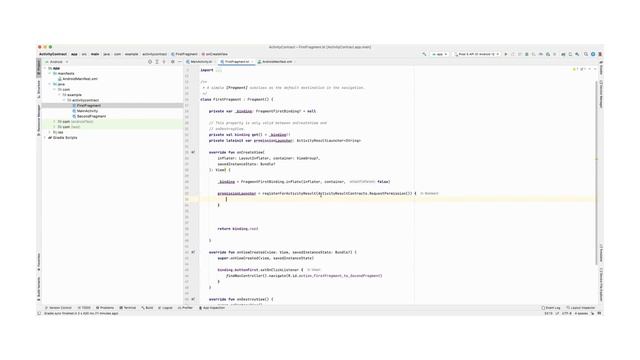The width and height of the screenshot is (640, 360).
Task: Click the blue account icon in toolbar
Action: point(593,54)
